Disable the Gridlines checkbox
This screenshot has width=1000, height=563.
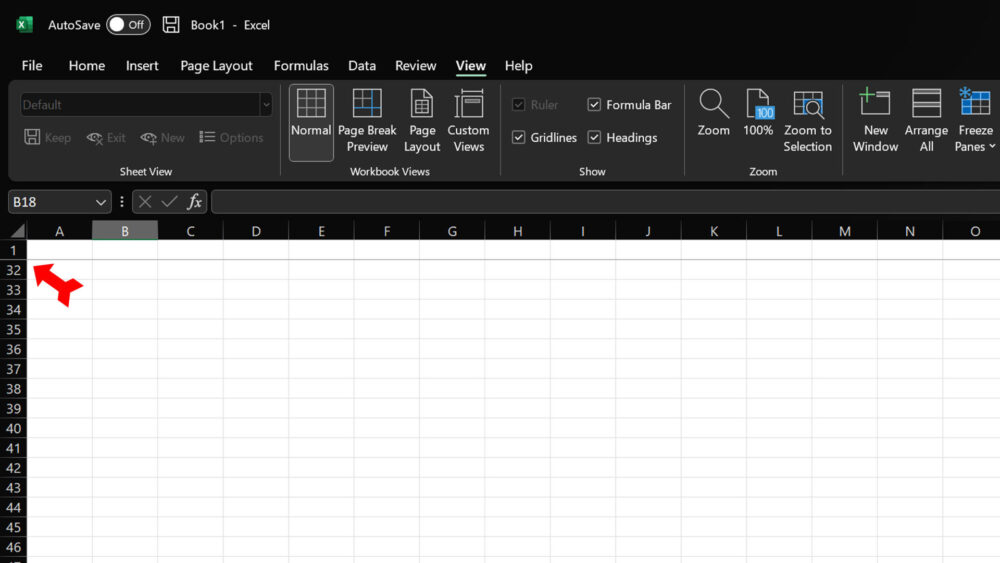point(518,138)
